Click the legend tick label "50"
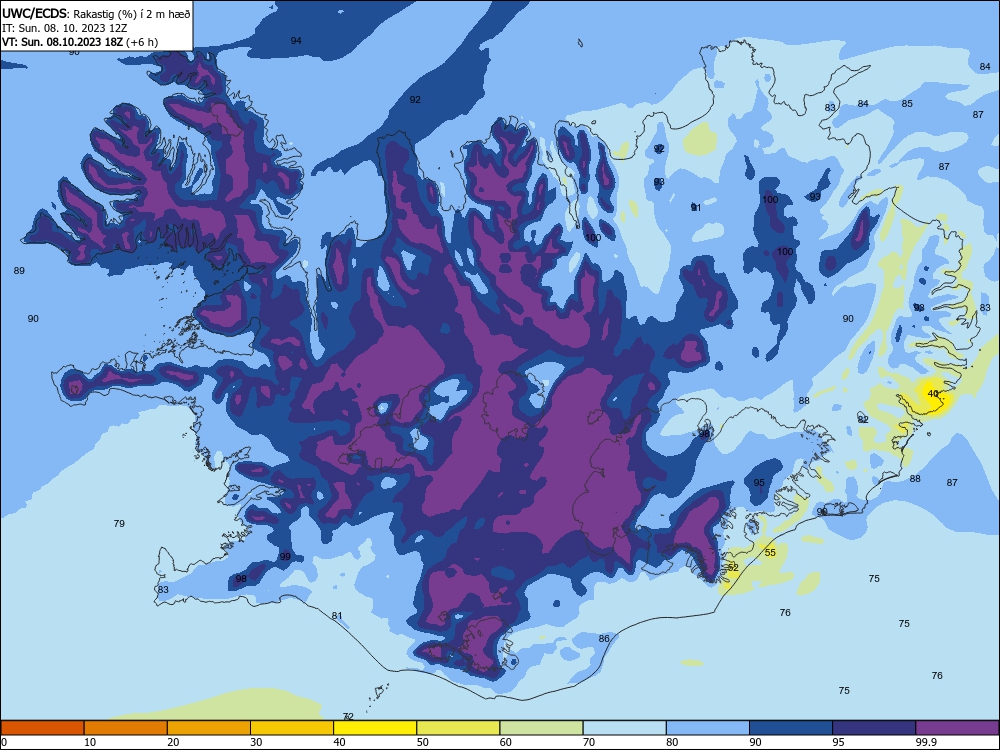Screen dimensions: 1000x750 (422, 742)
